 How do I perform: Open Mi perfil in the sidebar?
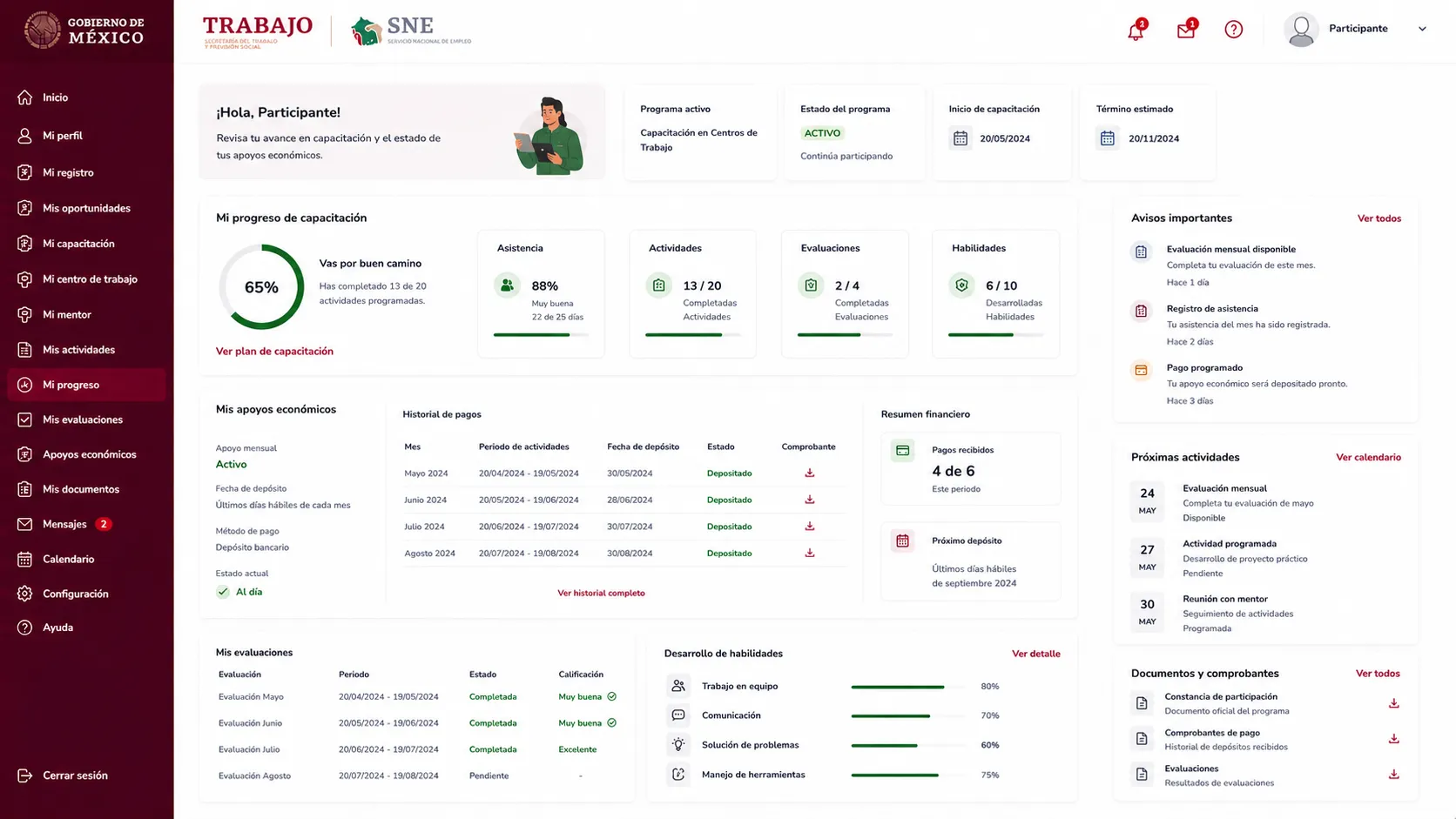point(86,136)
